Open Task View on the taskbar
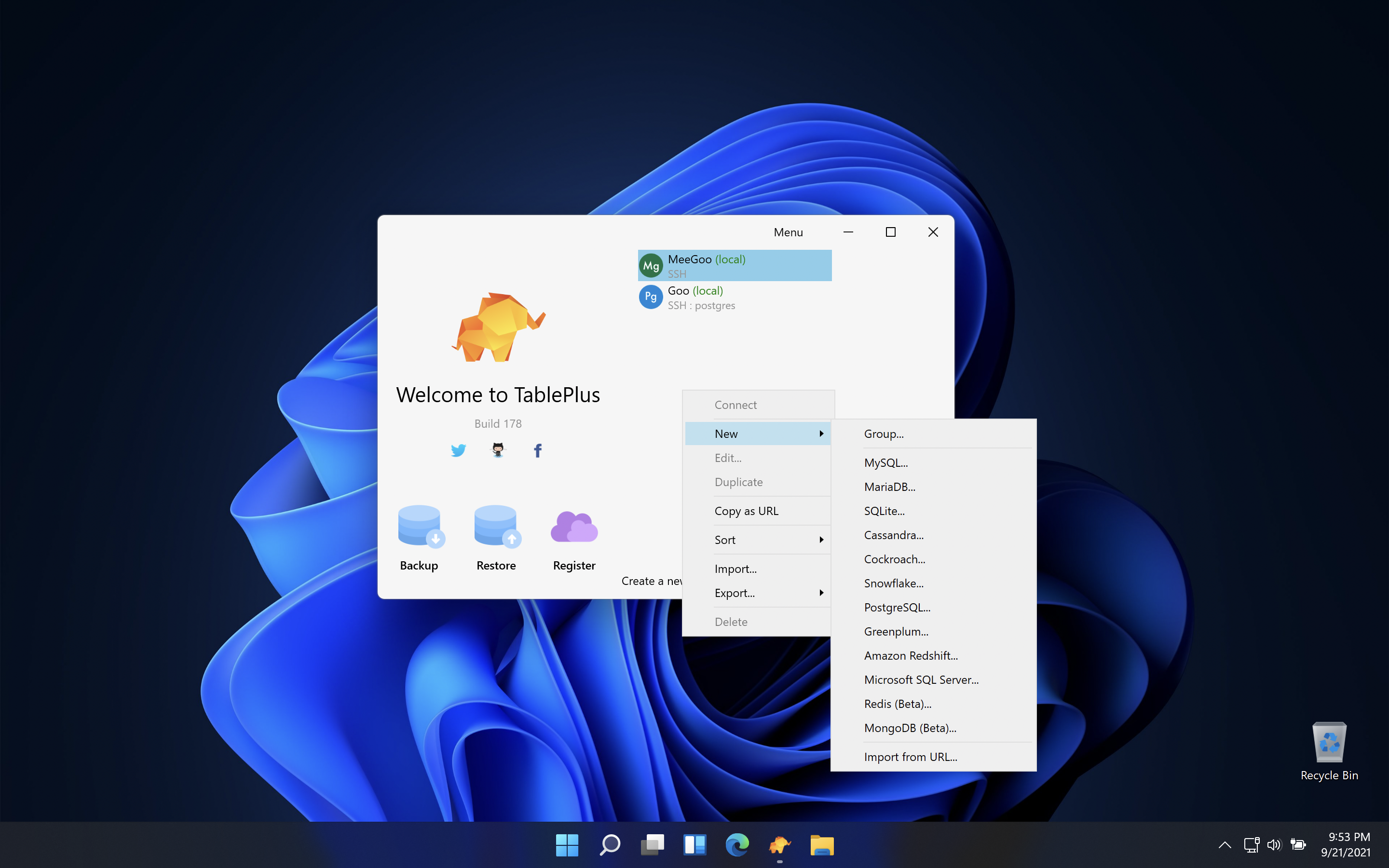Viewport: 1389px width, 868px height. 652,844
